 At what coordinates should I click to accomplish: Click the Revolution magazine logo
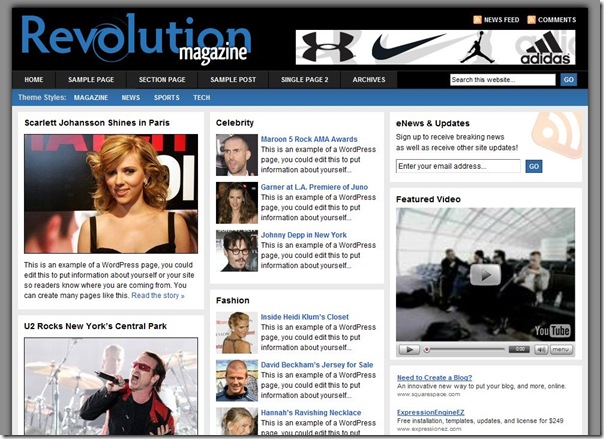(136, 40)
